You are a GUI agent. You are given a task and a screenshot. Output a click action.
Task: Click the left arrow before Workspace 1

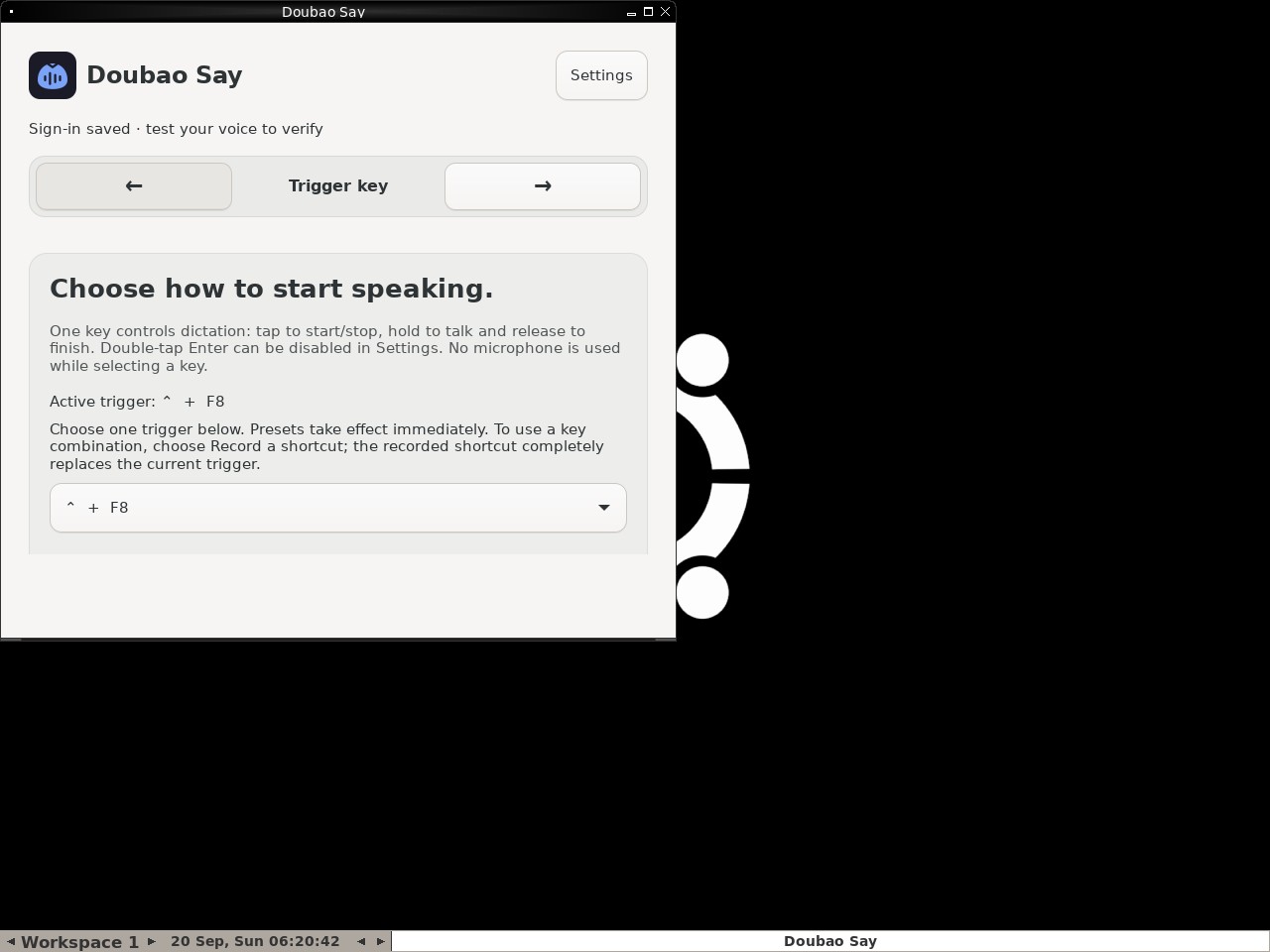click(x=11, y=942)
